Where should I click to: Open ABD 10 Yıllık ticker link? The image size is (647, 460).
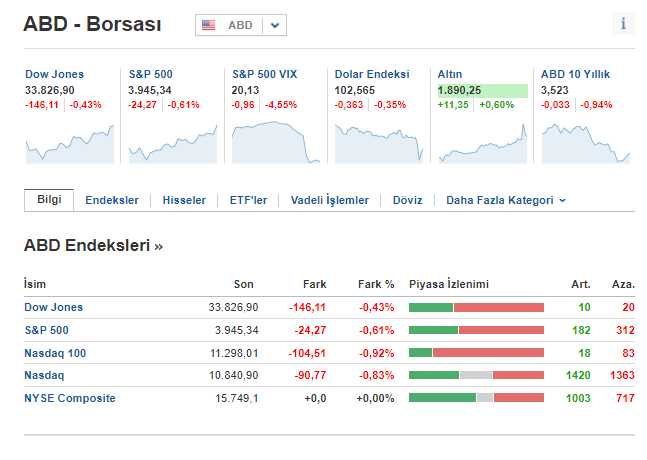click(575, 74)
